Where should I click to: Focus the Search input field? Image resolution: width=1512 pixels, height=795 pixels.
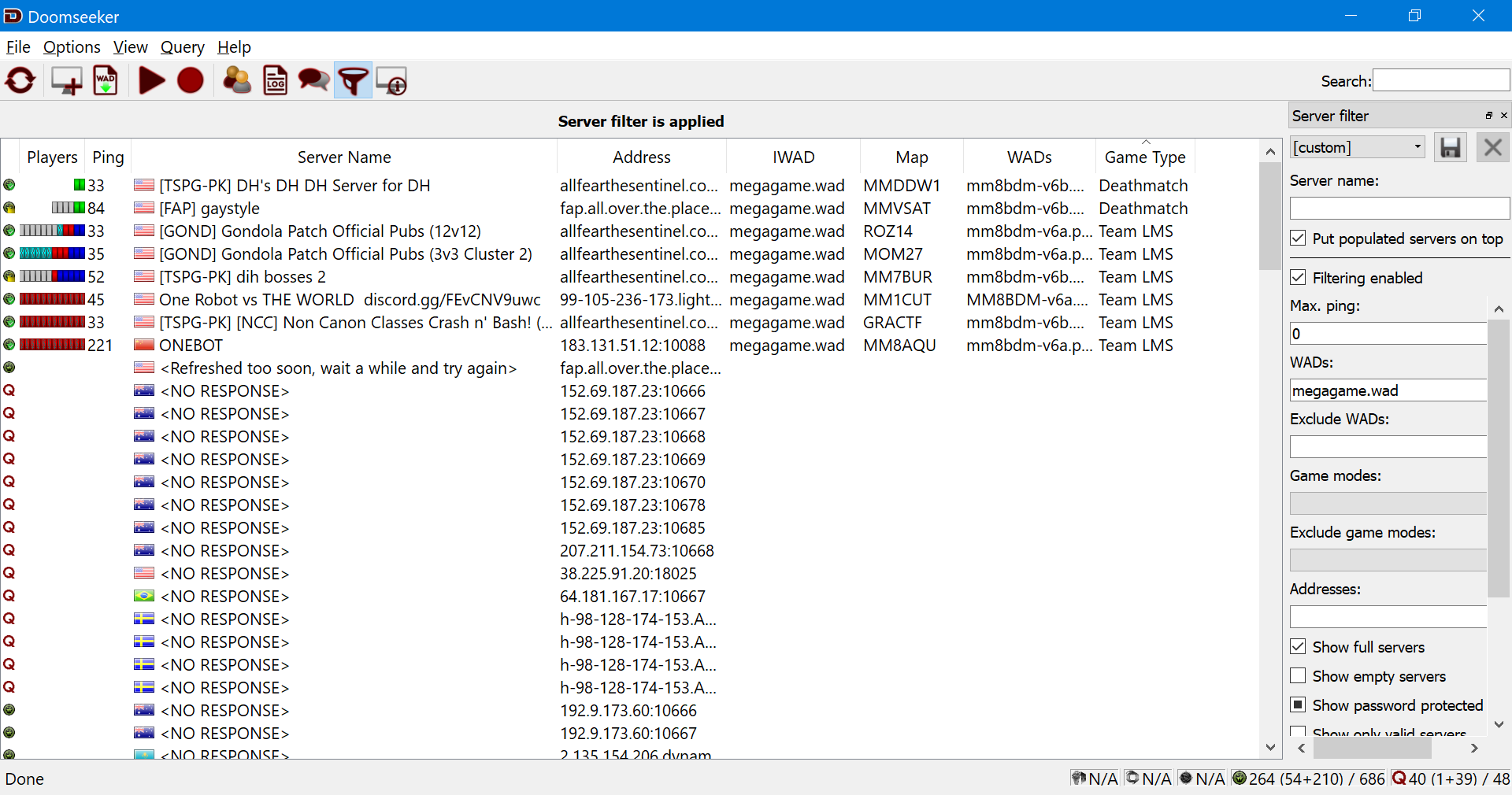[x=1441, y=80]
